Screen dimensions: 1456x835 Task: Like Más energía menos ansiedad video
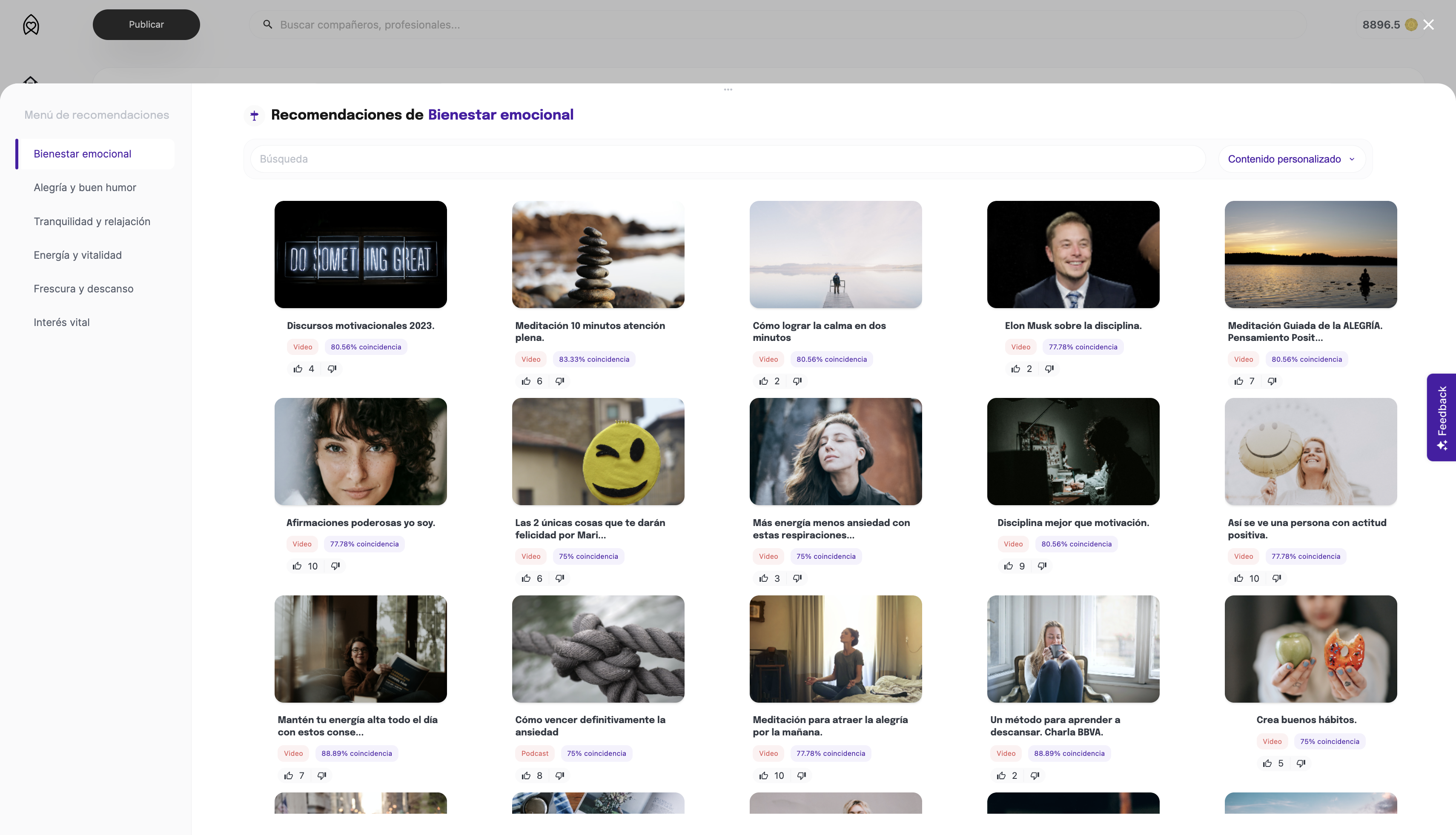pos(764,578)
